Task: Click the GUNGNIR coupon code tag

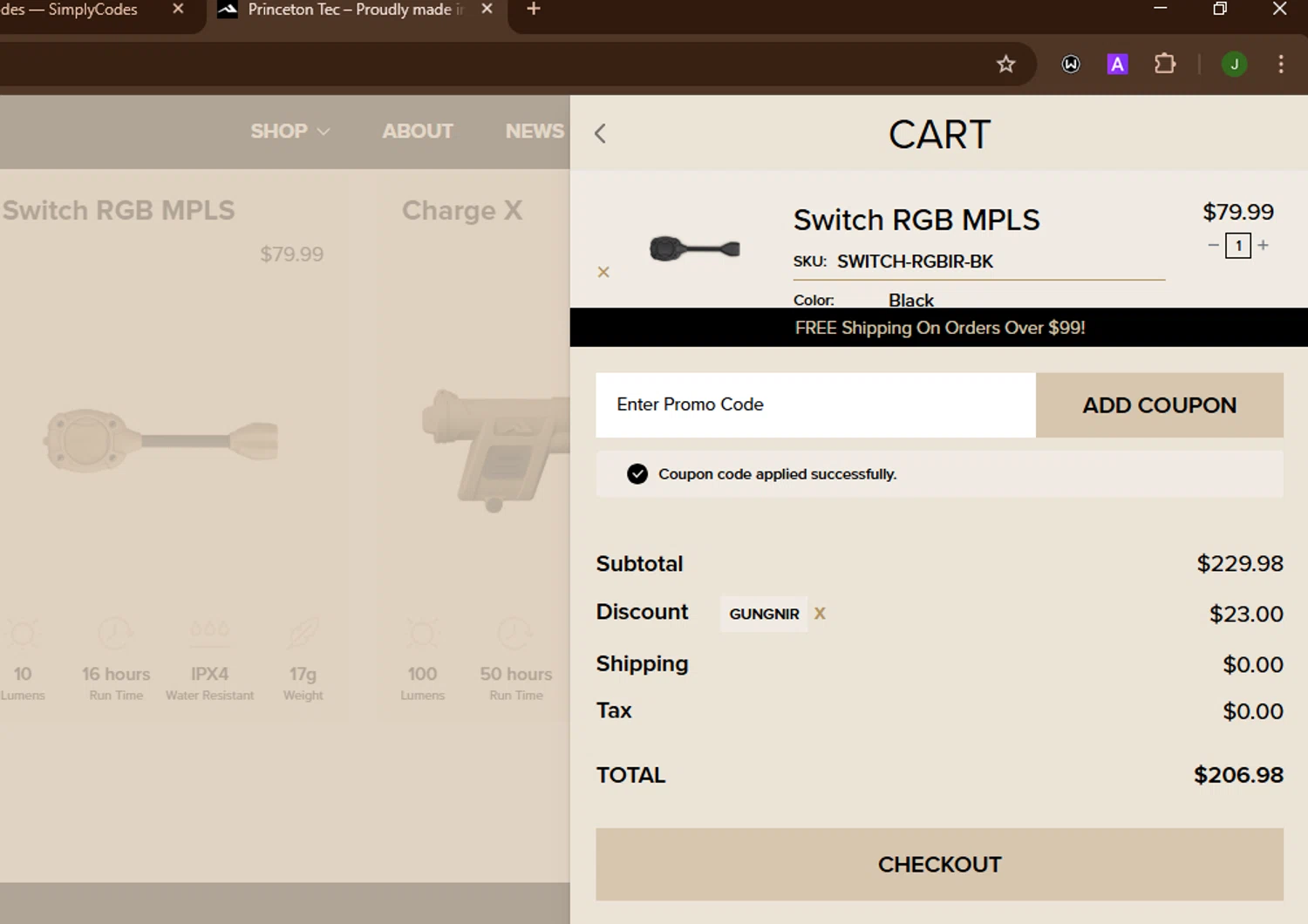Action: [764, 614]
